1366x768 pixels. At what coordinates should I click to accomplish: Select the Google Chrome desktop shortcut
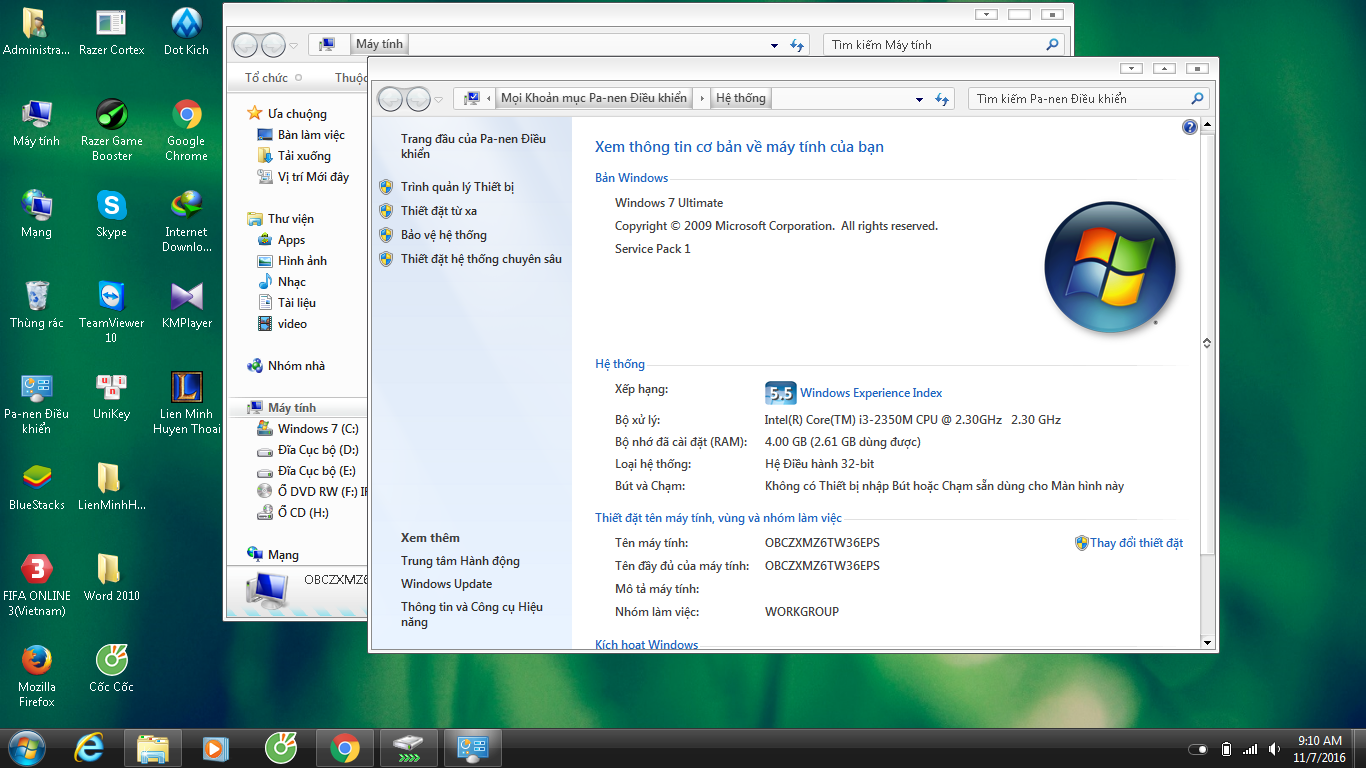(x=186, y=130)
